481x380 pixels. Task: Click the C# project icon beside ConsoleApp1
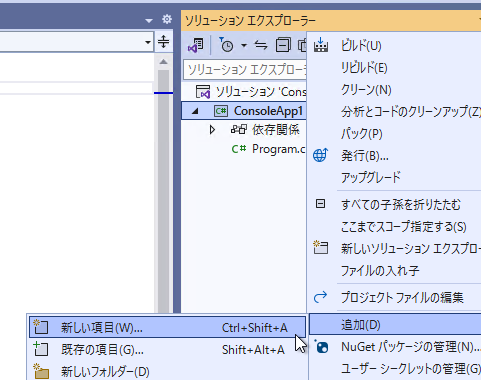pos(221,111)
